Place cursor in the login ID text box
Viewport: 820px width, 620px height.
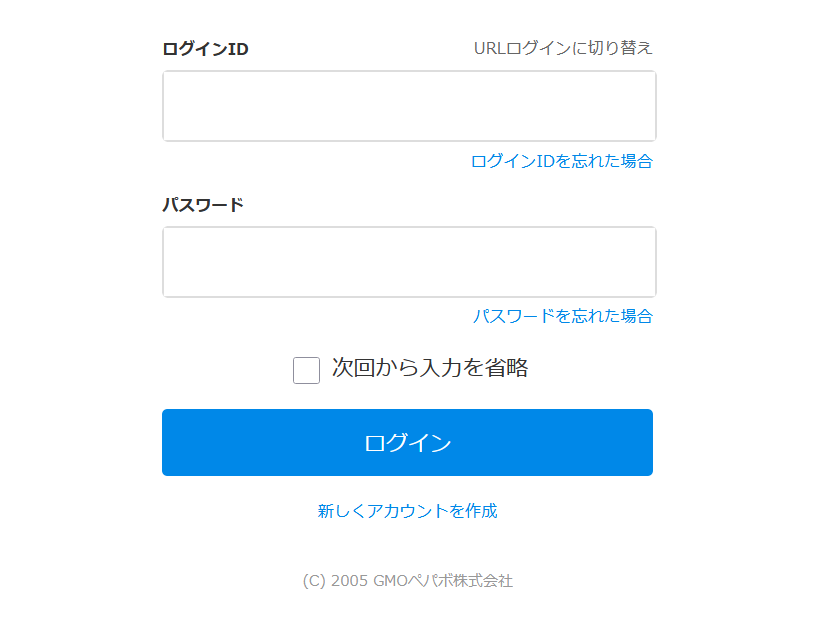[x=409, y=106]
